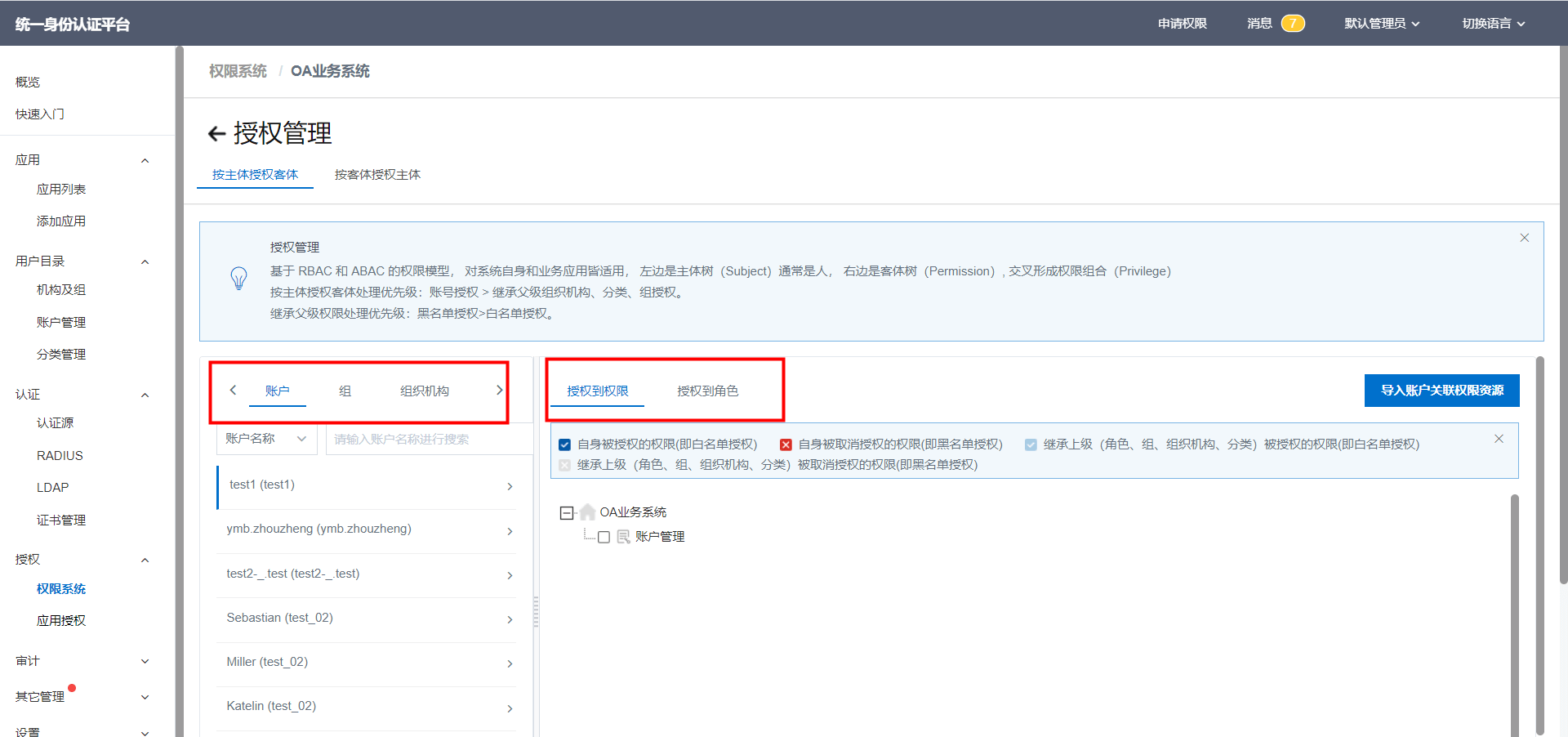Screen dimensions: 1568x737
Task: Toggle 自身被授权的权限 whitelist checkbox
Action: [564, 444]
